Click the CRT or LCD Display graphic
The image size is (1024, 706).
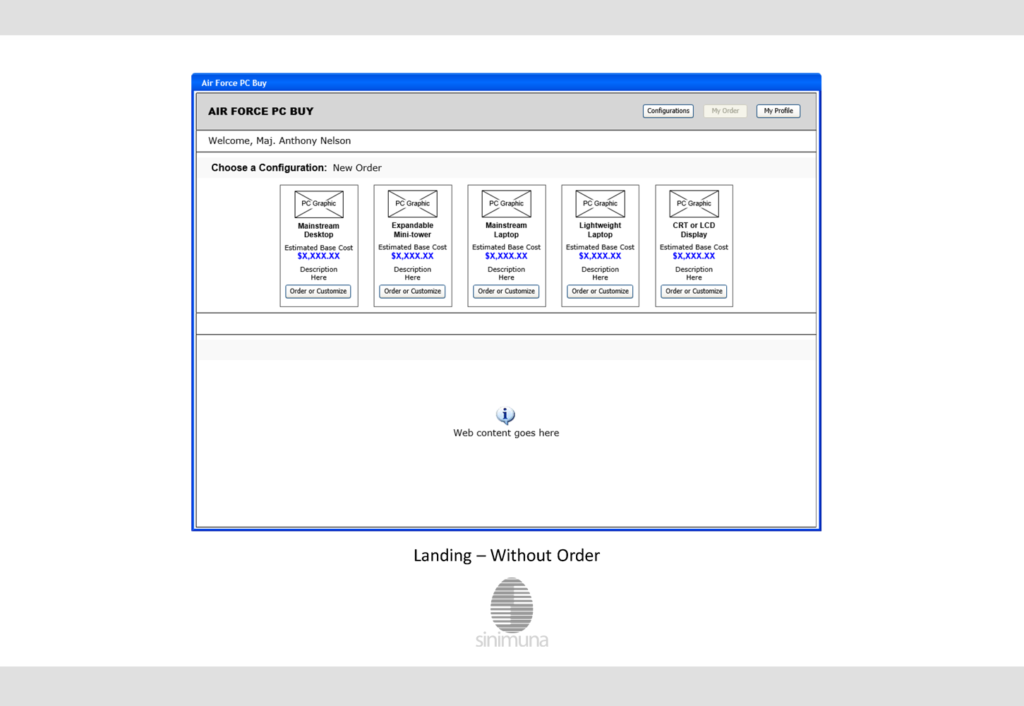[x=694, y=204]
